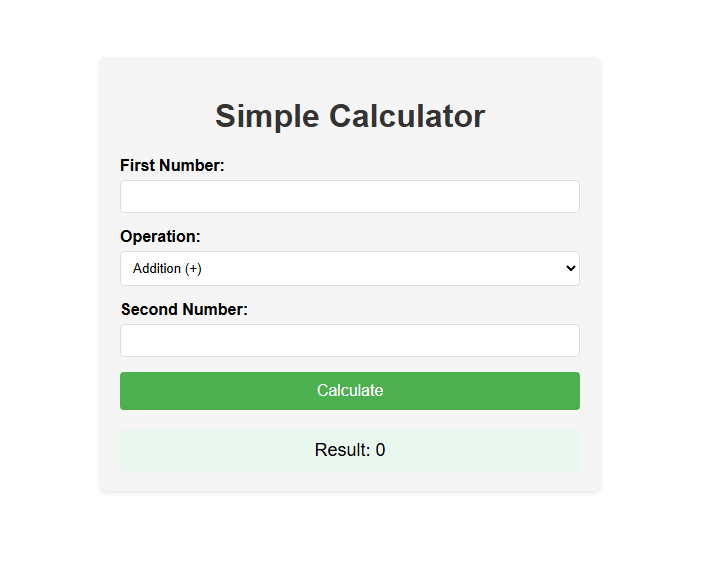Click the left edge of First Number field
This screenshot has width=703, height=582.
point(128,197)
